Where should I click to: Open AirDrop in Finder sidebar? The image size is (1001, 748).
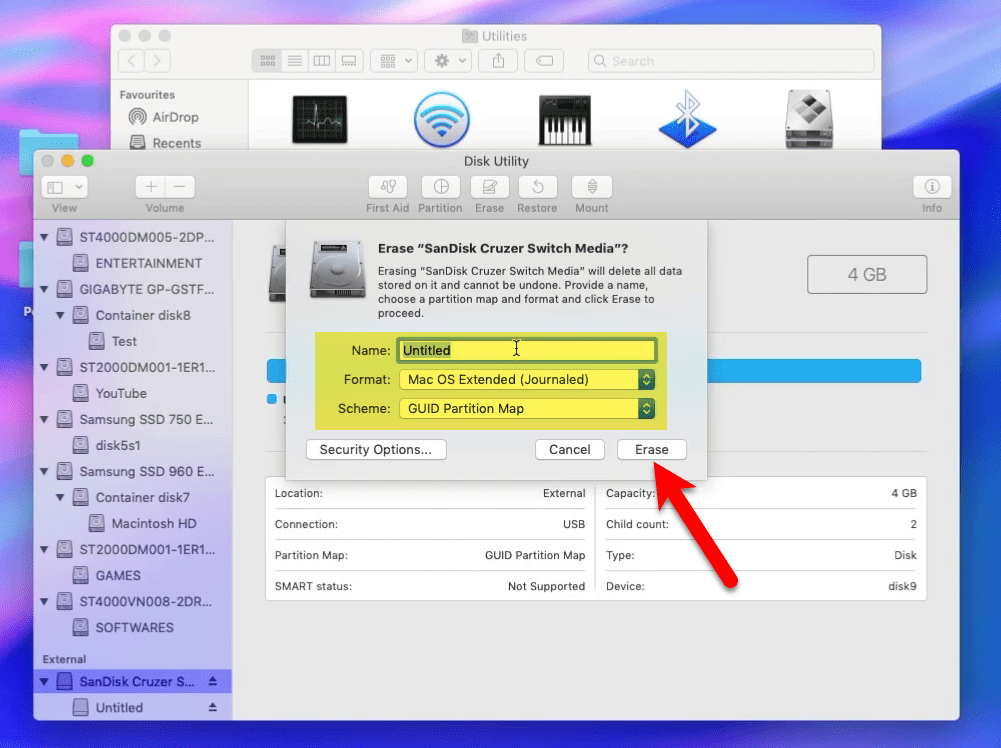tap(164, 117)
